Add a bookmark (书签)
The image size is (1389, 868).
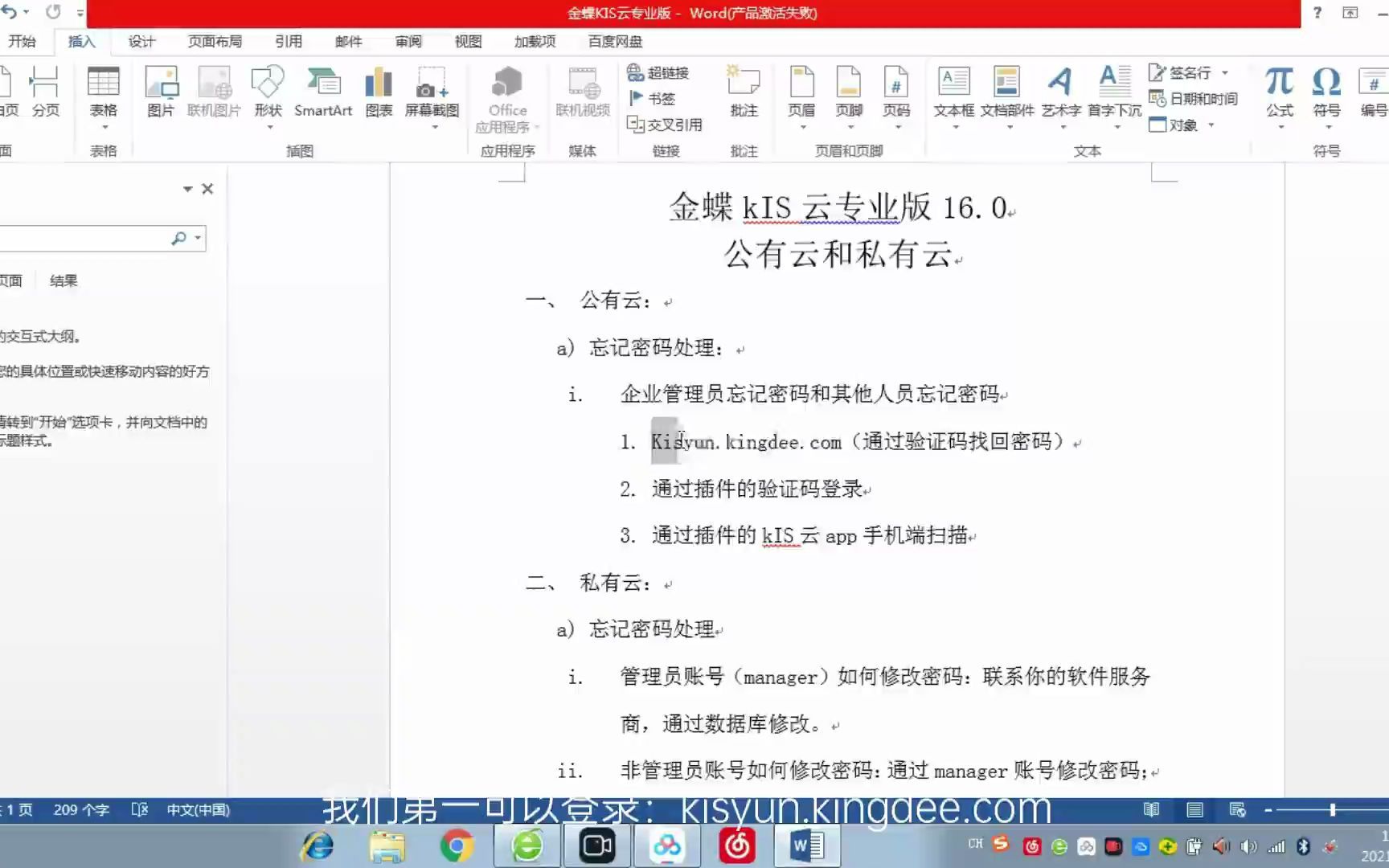(x=651, y=99)
